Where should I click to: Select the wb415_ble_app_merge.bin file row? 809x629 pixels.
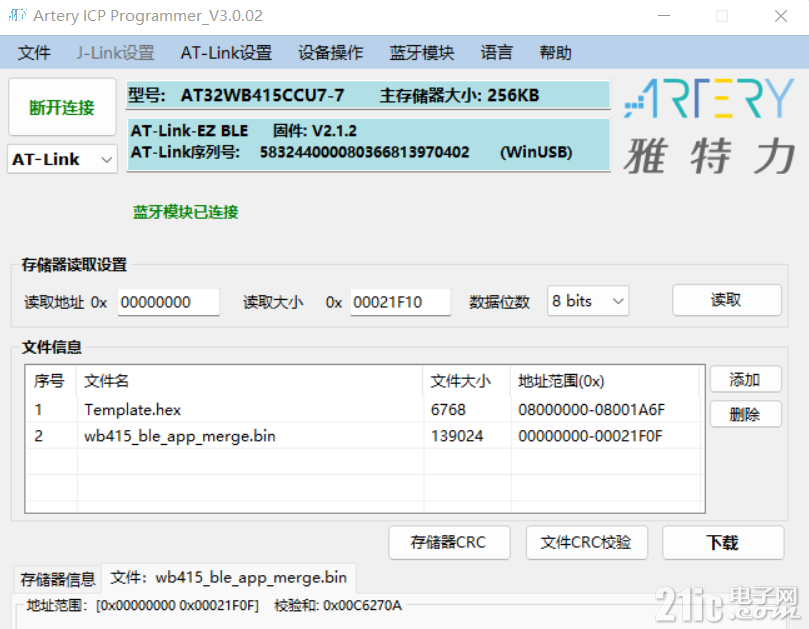(x=364, y=436)
